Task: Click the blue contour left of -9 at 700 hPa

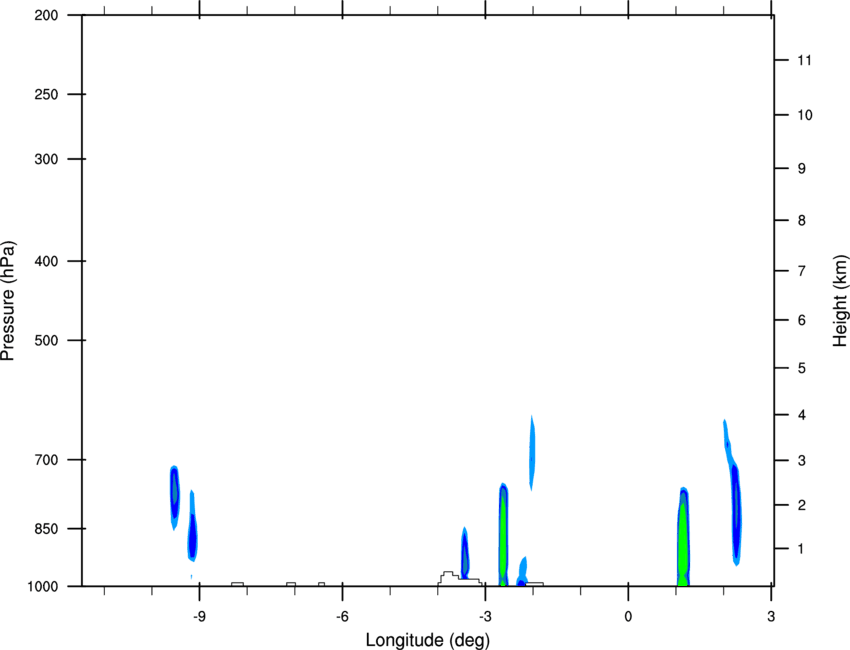Action: click(x=174, y=497)
